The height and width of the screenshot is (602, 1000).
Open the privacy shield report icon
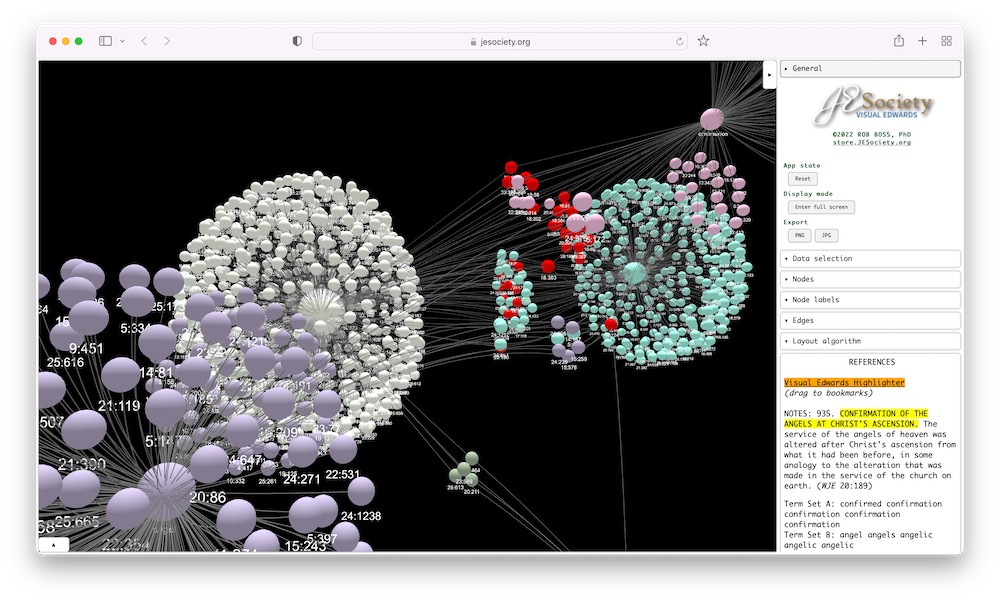click(297, 41)
